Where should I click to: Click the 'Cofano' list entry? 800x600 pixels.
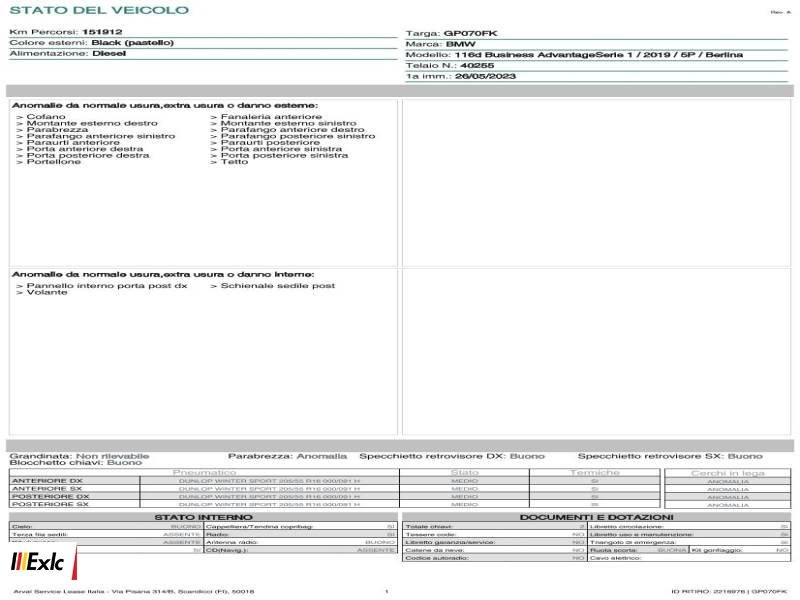[x=46, y=117]
